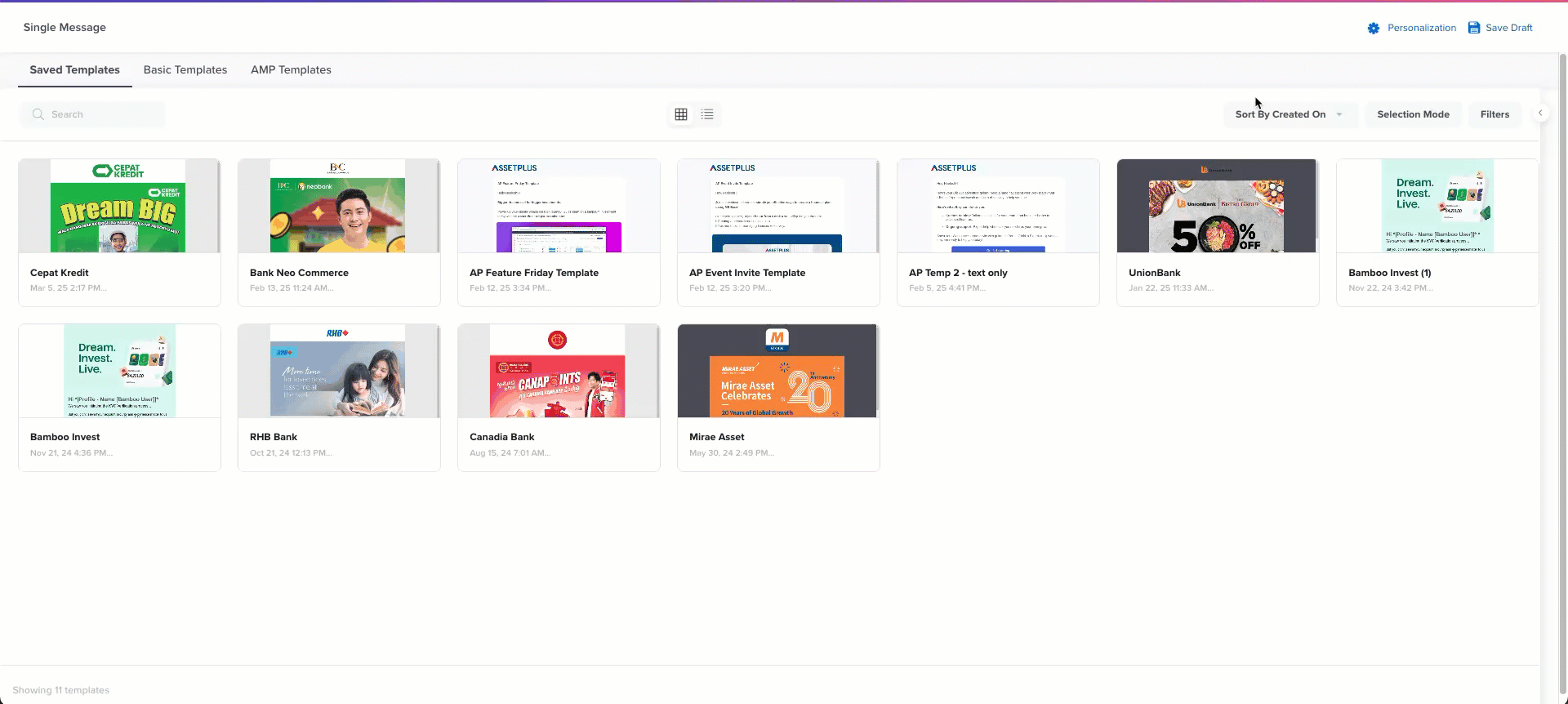Click the 'Bamboo Invest' card title
Image resolution: width=1568 pixels, height=704 pixels.
pyautogui.click(x=65, y=438)
